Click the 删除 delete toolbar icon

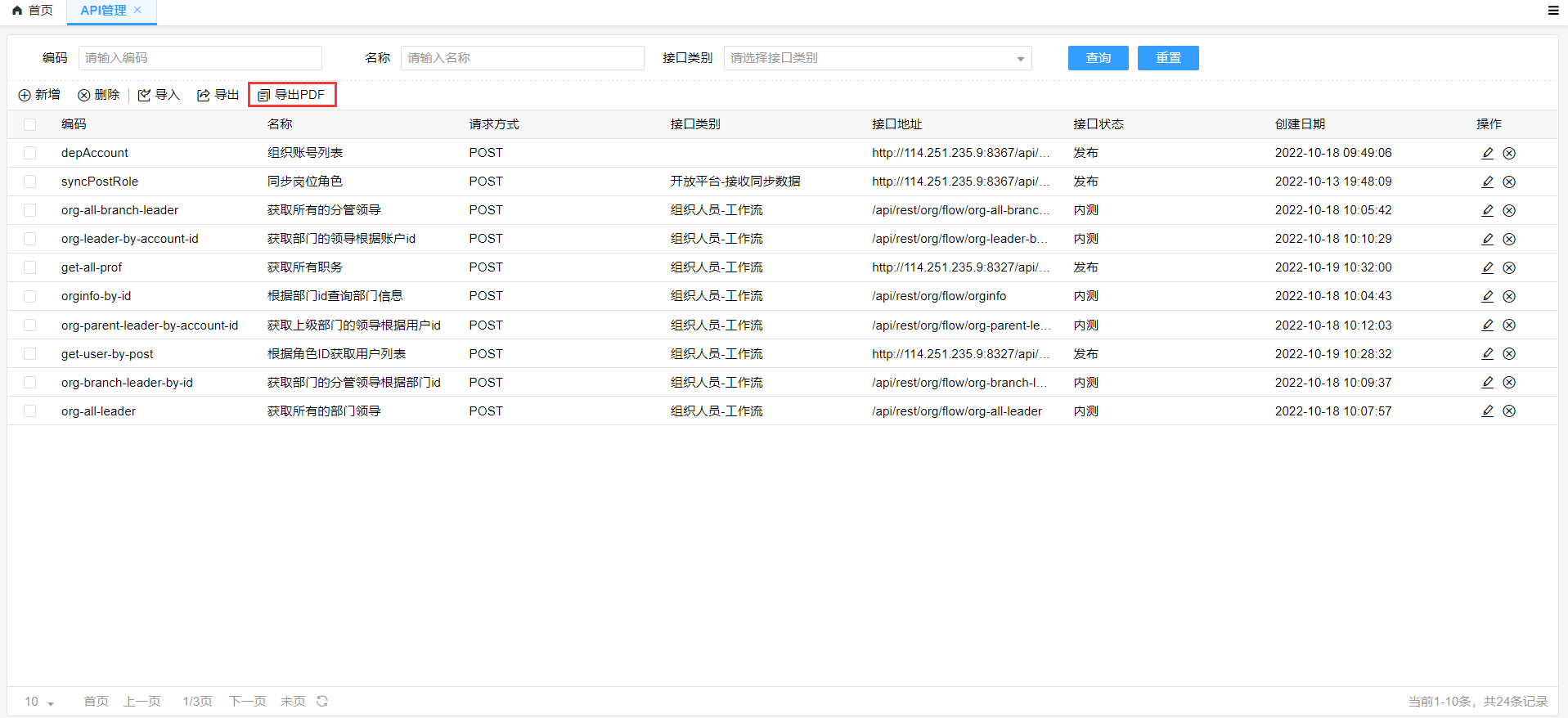[x=84, y=95]
